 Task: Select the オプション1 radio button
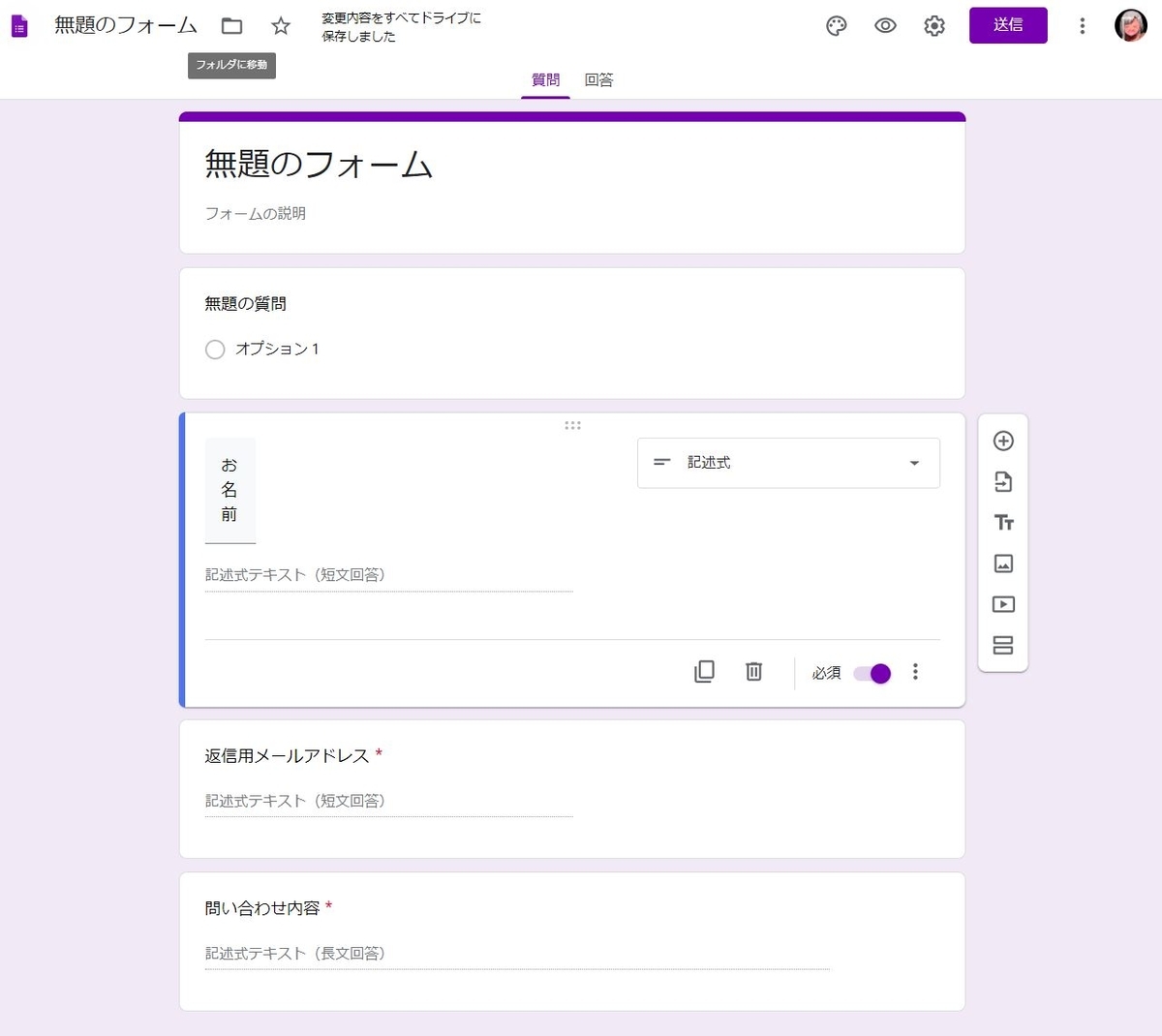tap(215, 349)
